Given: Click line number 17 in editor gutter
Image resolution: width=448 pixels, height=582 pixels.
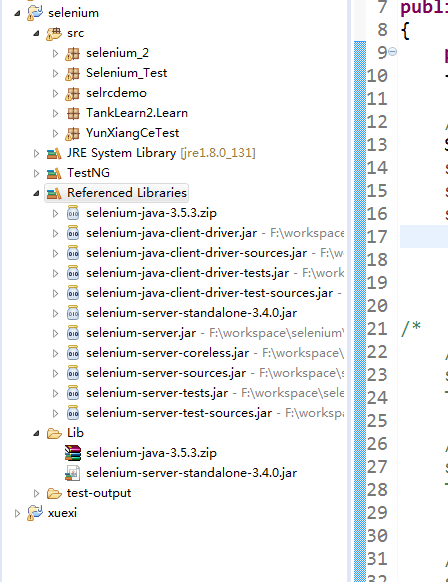Looking at the screenshot, I should coord(377,237).
